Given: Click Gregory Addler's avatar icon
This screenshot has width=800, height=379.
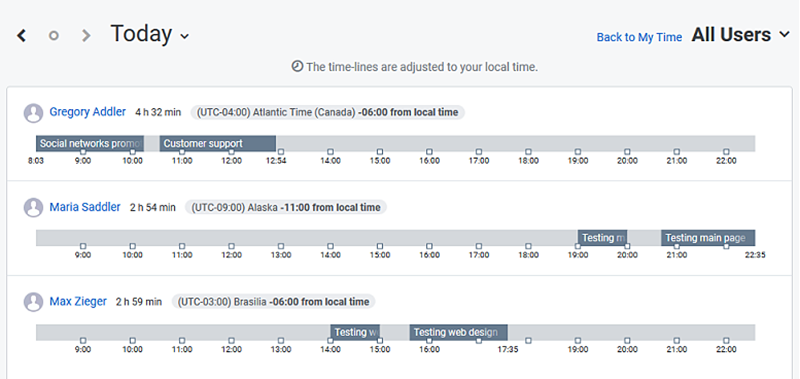Looking at the screenshot, I should coord(34,113).
